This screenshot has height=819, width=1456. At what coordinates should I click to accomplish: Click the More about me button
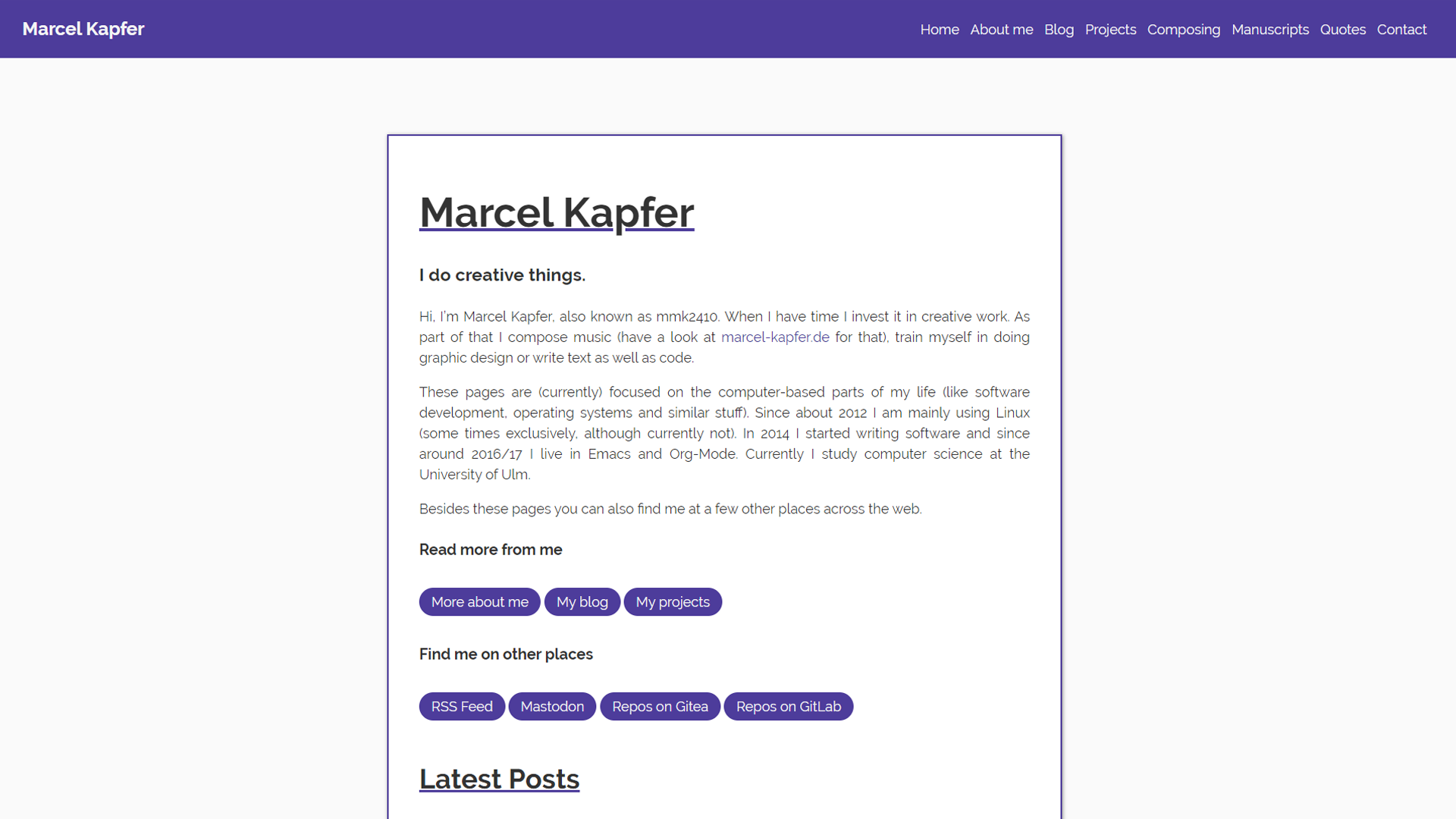(x=479, y=601)
